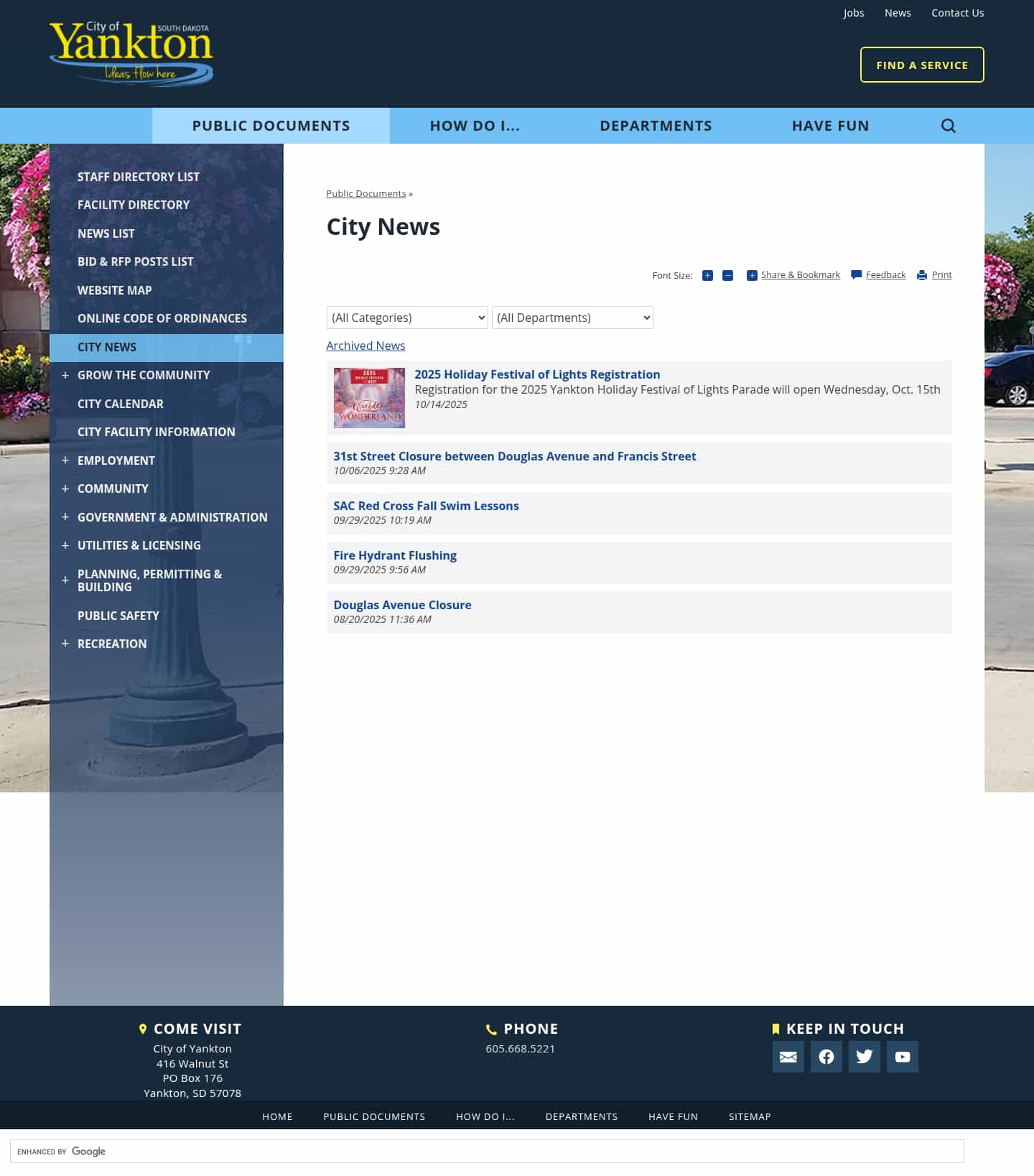Open the Fire Hydrant Flushing article
This screenshot has height=1176, width=1034.
click(395, 555)
